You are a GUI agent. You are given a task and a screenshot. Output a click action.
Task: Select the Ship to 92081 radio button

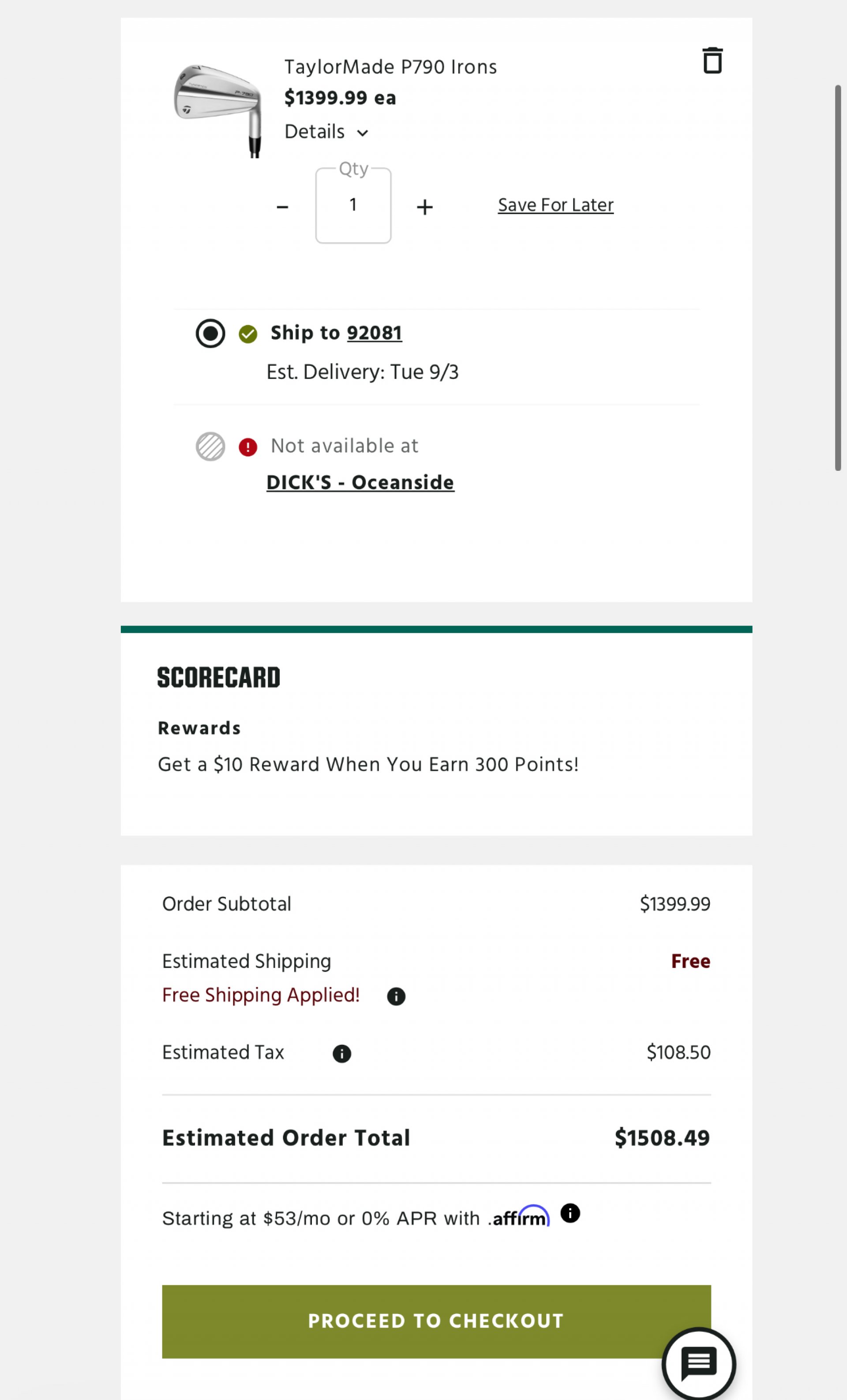tap(210, 333)
